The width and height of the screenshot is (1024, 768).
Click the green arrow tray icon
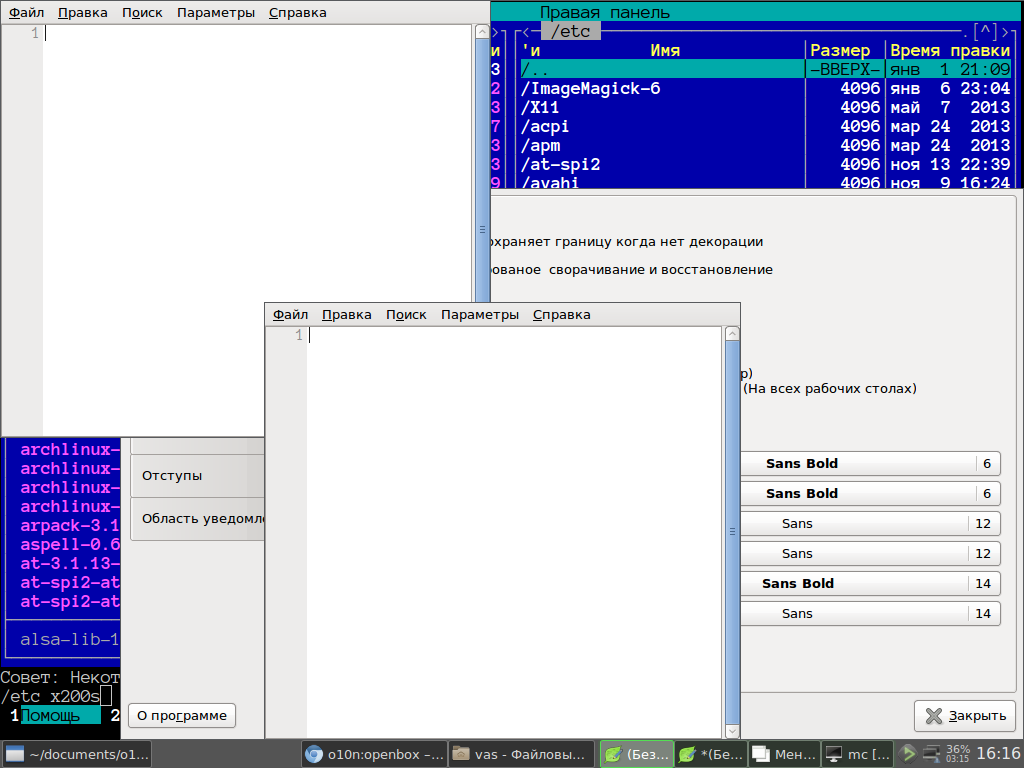click(x=908, y=753)
